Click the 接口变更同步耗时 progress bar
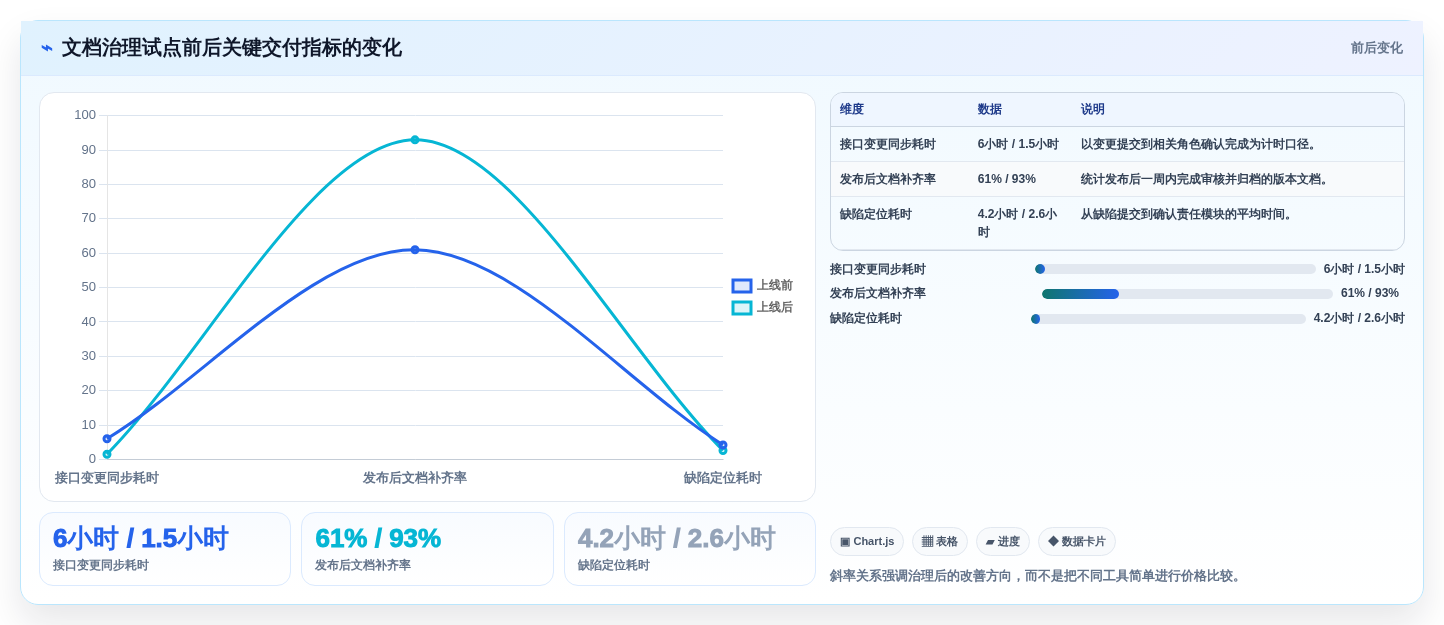The width and height of the screenshot is (1444, 625). coord(1175,269)
